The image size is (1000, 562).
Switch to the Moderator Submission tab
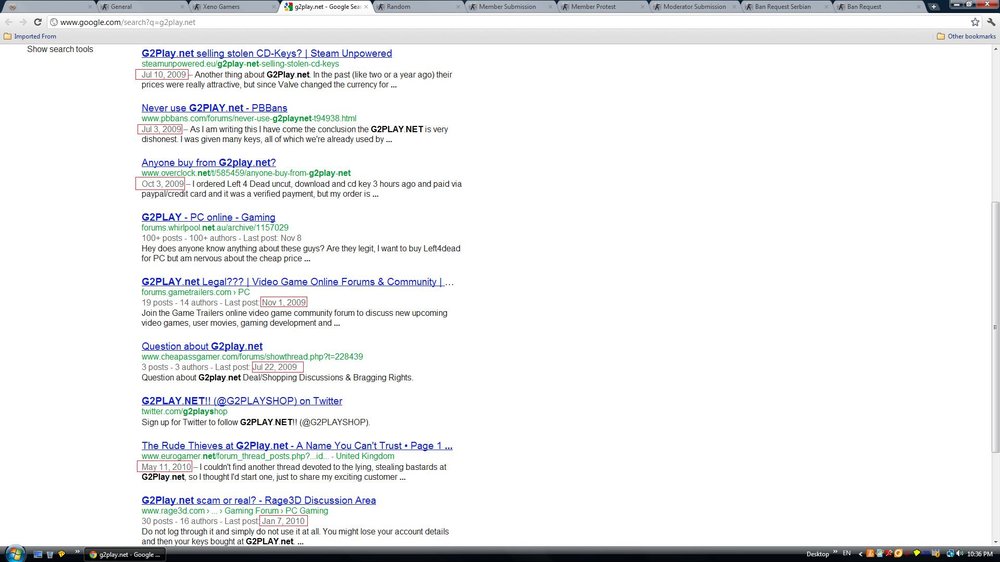[693, 6]
